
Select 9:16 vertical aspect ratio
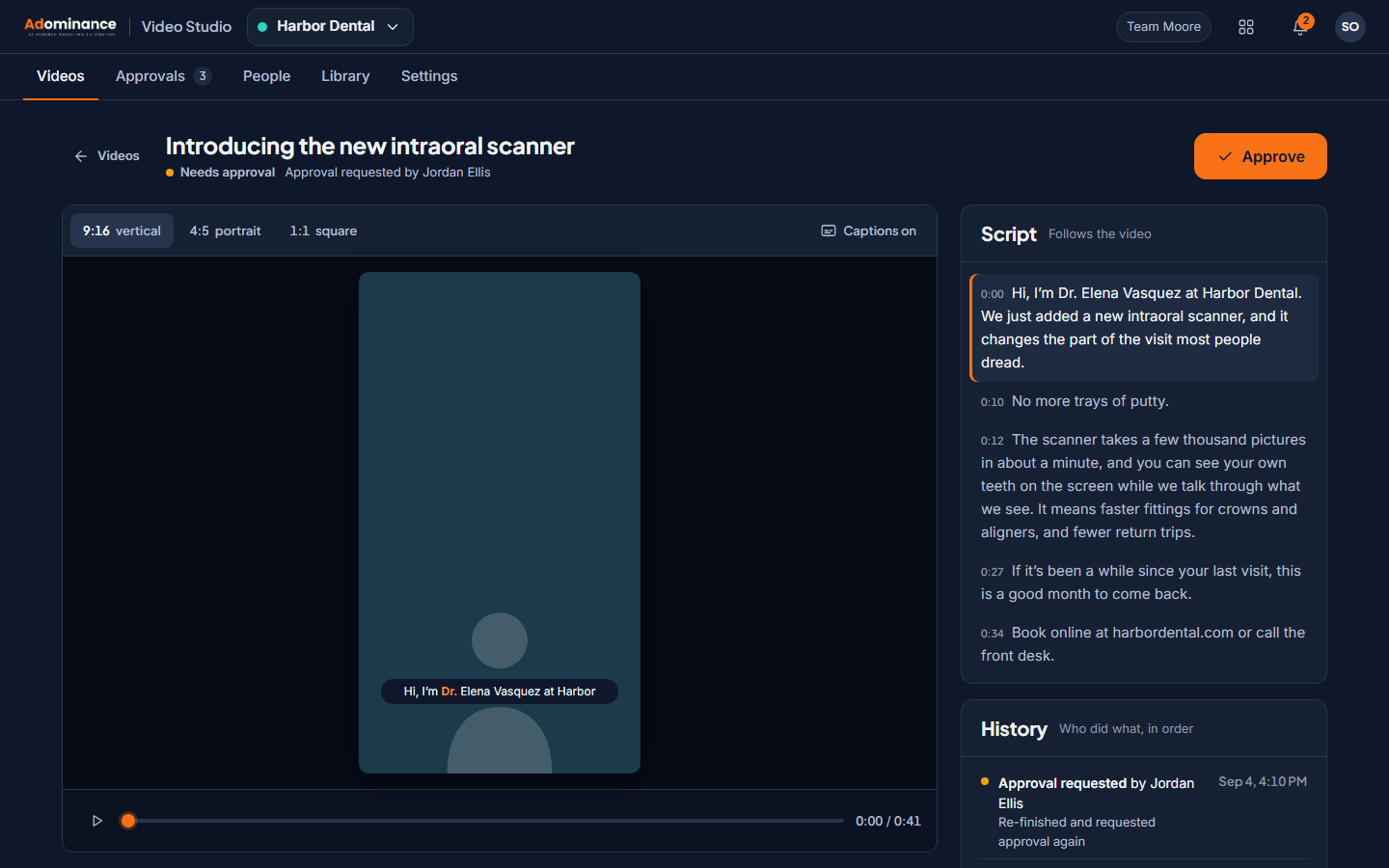pyautogui.click(x=122, y=231)
